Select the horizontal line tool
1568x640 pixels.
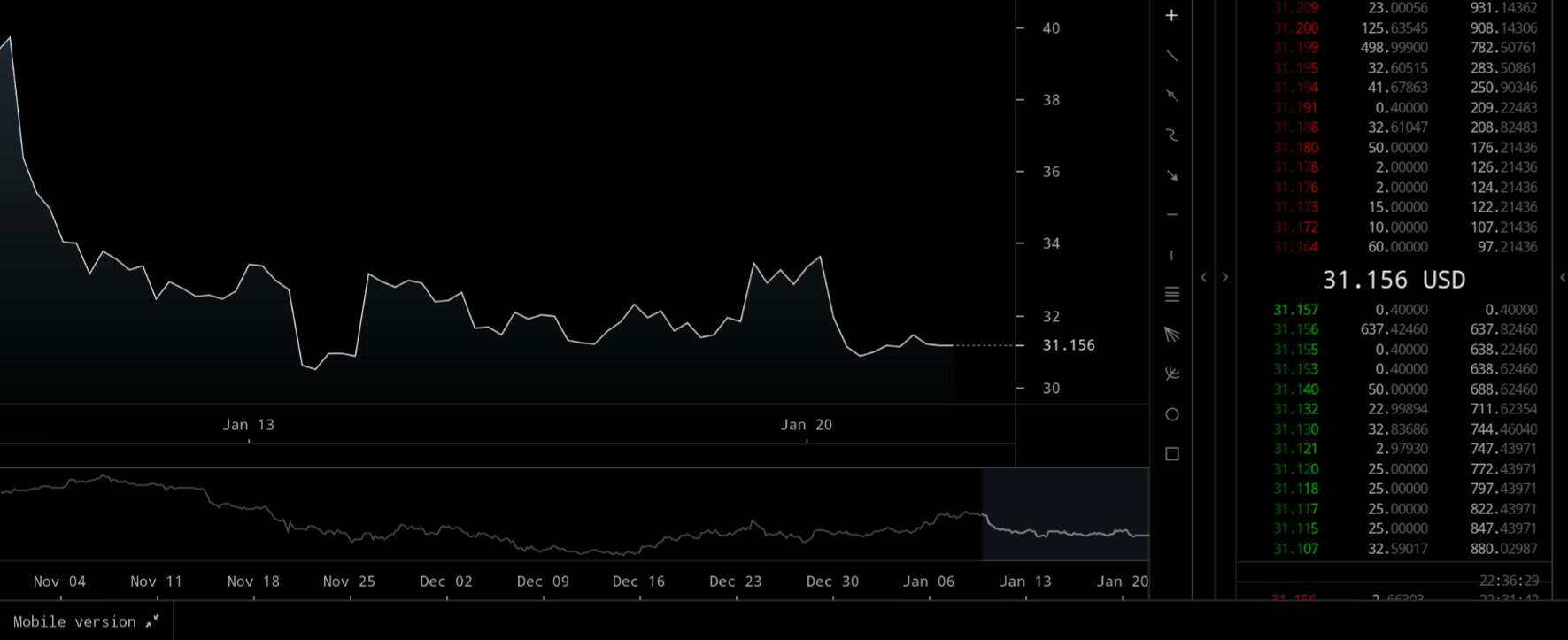point(1171,215)
